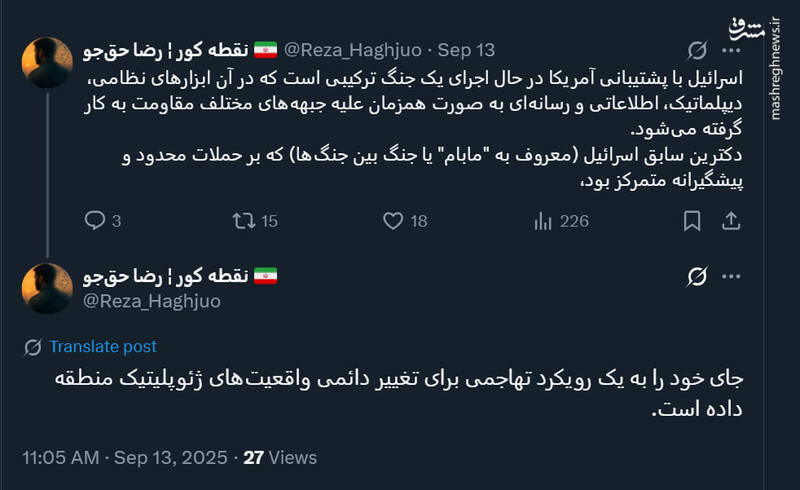Like the tweet with 18 likes
Viewport: 800px width, 490px height.
[394, 221]
